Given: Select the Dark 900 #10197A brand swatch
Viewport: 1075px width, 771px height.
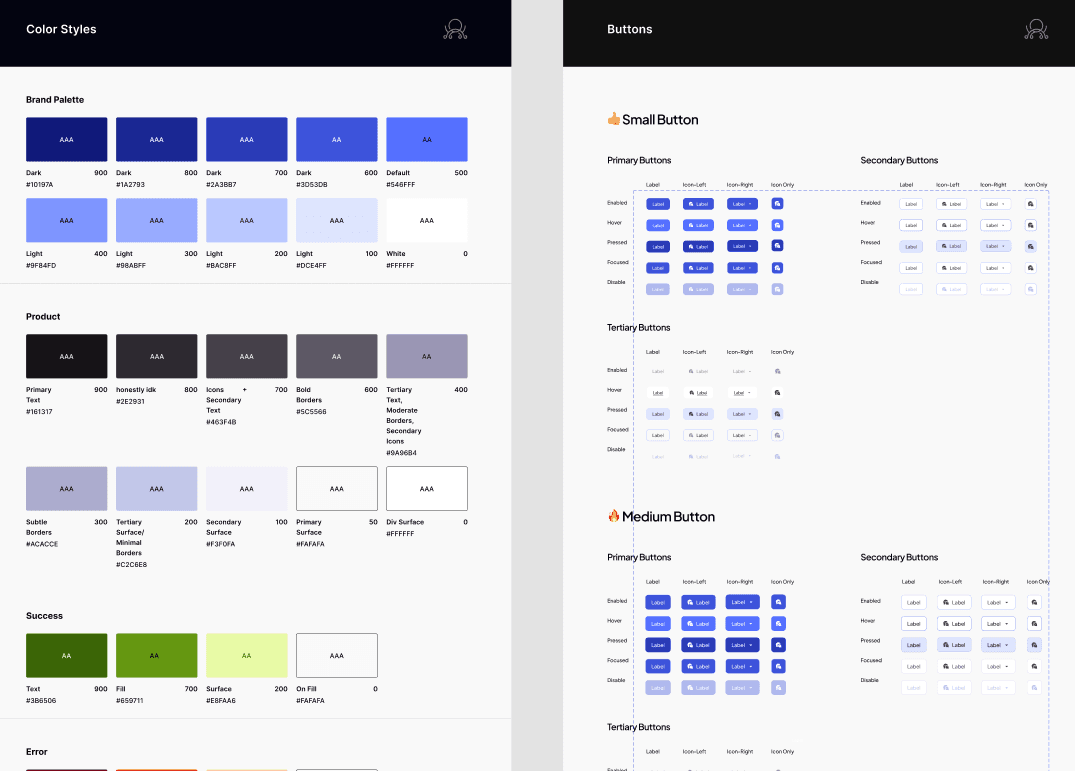Looking at the screenshot, I should [x=67, y=139].
